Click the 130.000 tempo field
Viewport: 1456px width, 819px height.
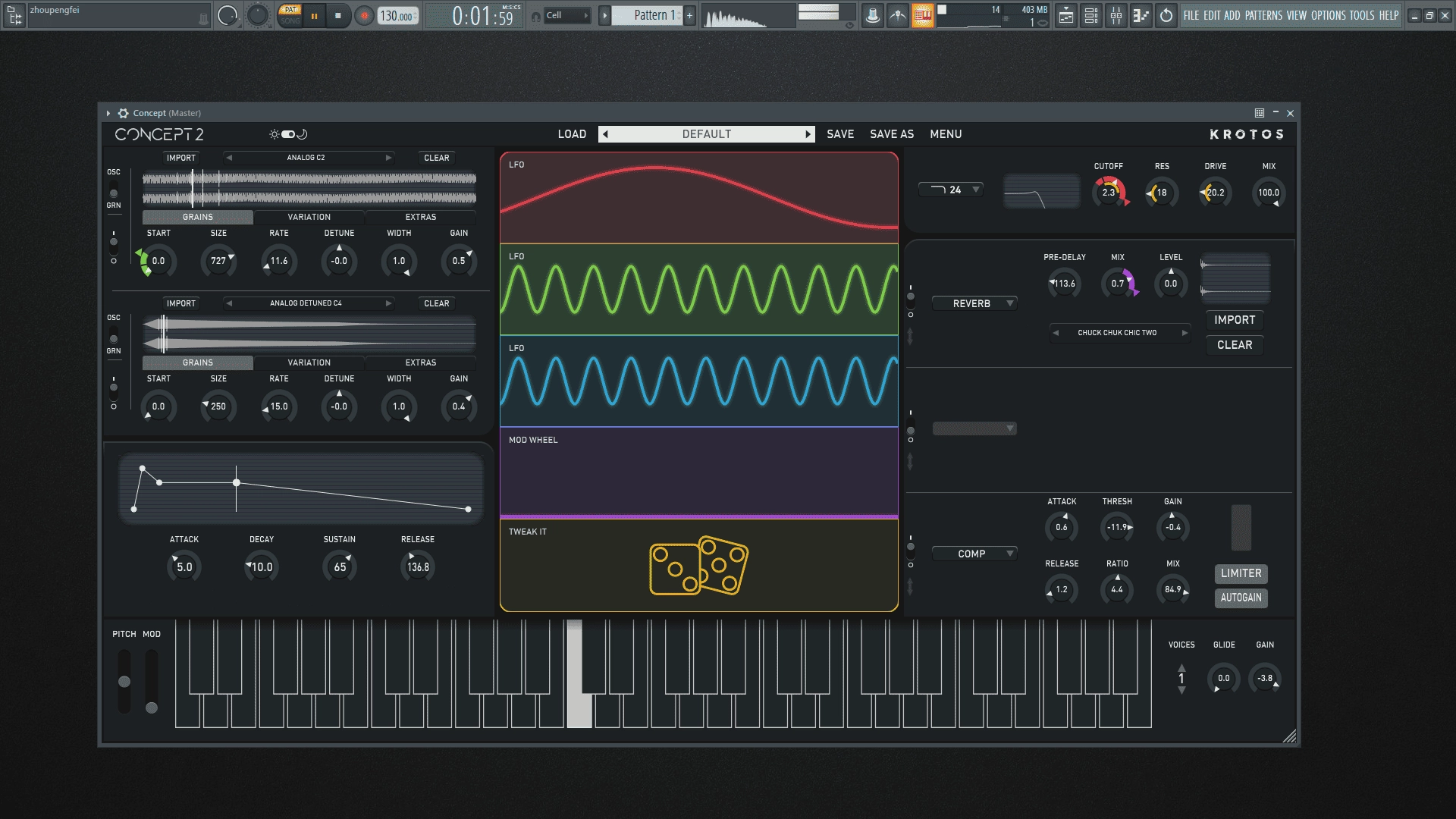pyautogui.click(x=397, y=16)
